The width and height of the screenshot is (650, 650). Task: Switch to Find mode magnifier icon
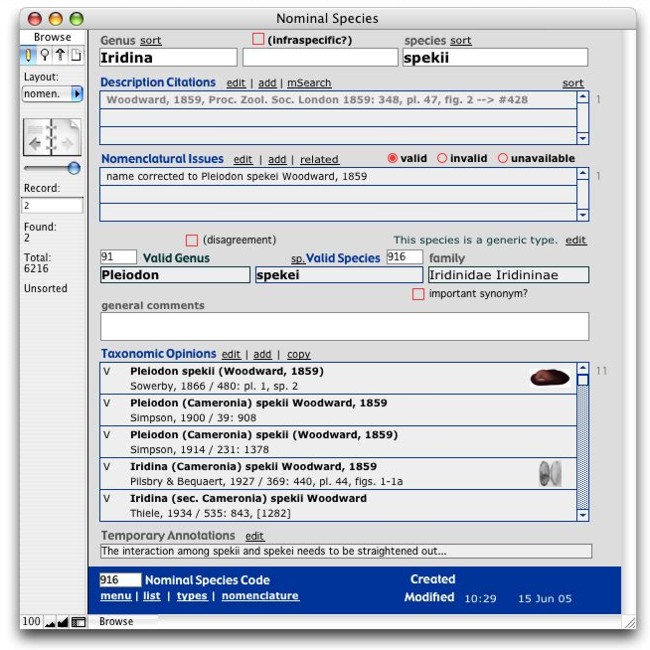click(x=44, y=56)
